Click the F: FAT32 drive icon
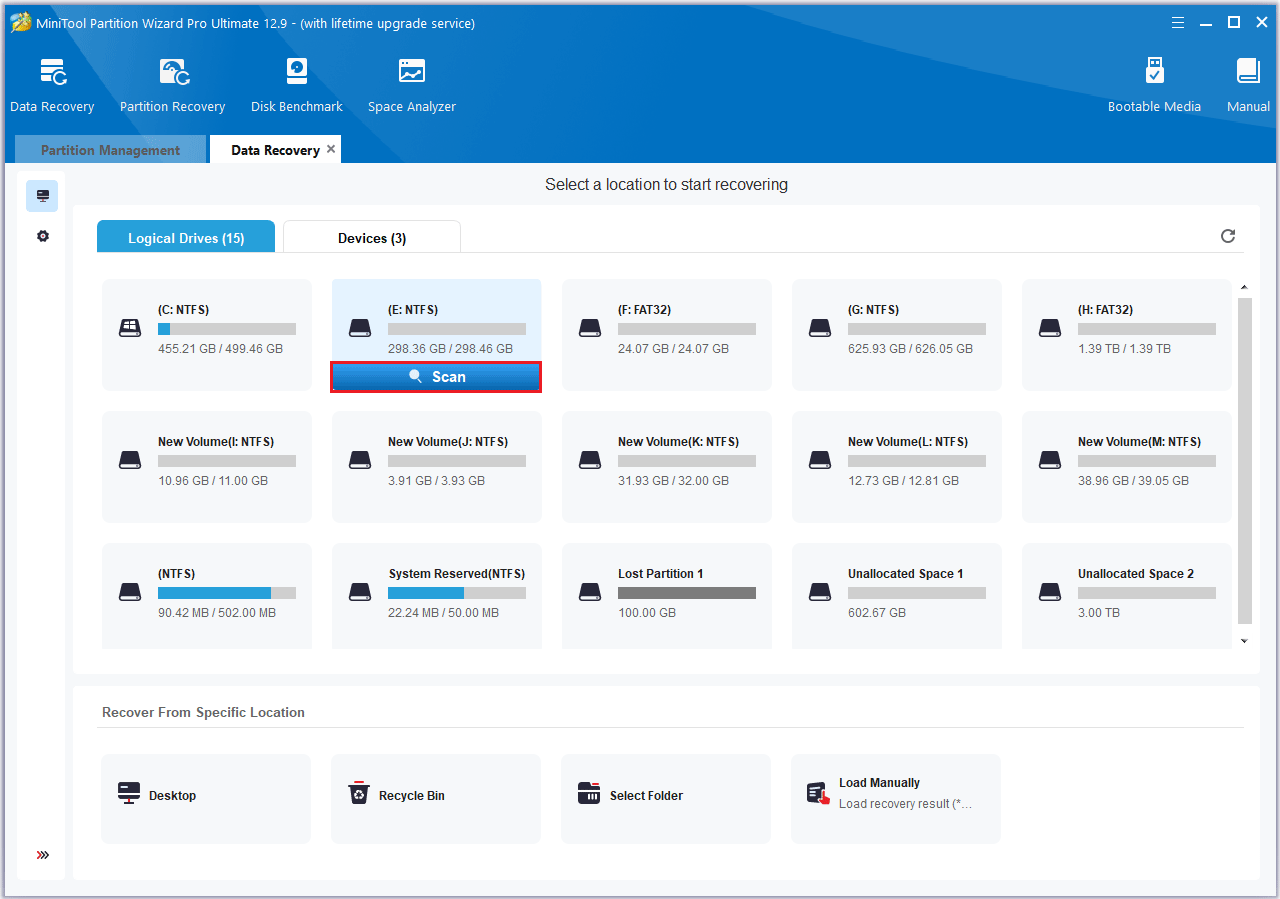Screen dimensions: 1280x899 (590, 328)
